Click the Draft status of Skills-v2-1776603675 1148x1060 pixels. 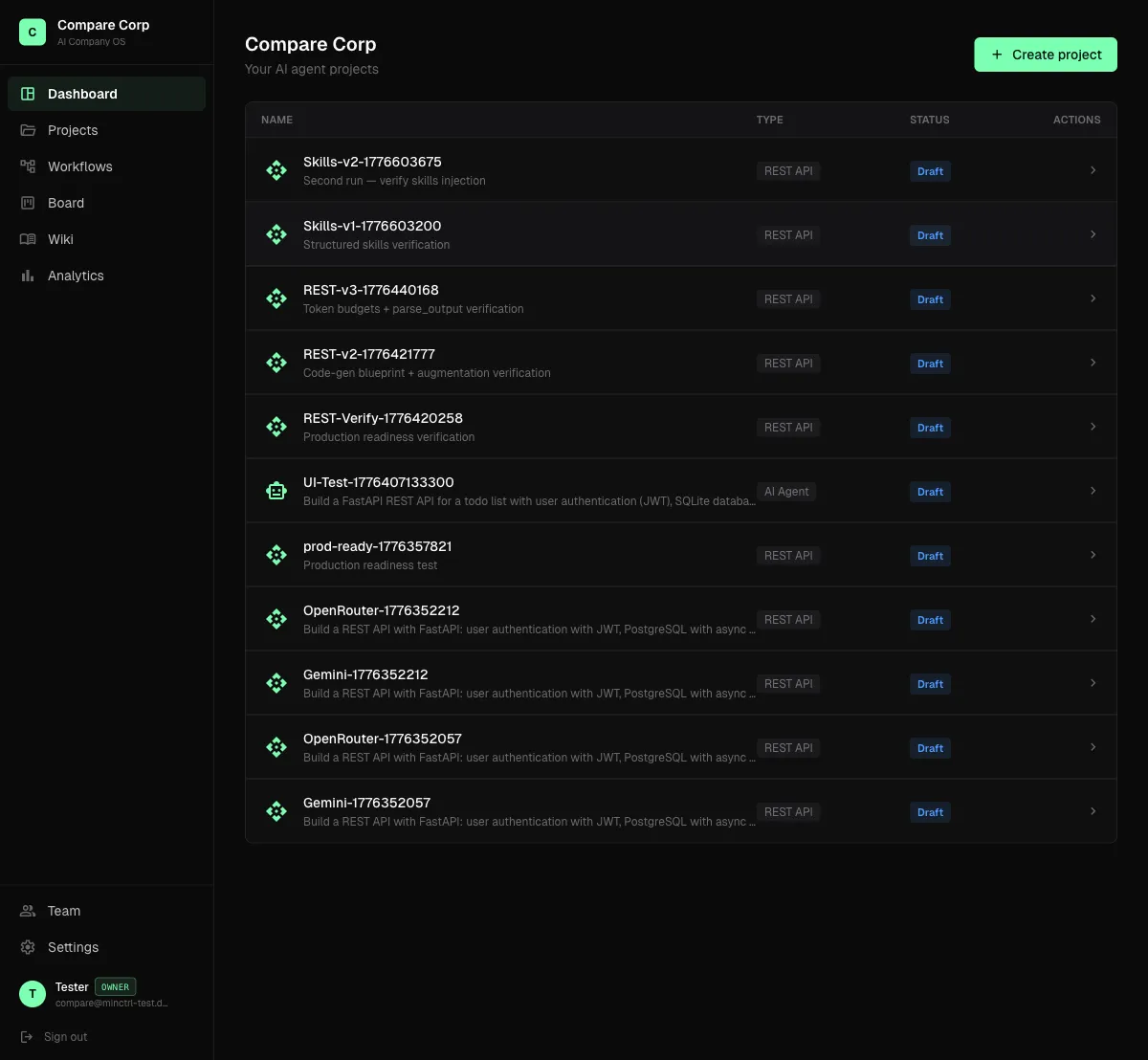930,171
